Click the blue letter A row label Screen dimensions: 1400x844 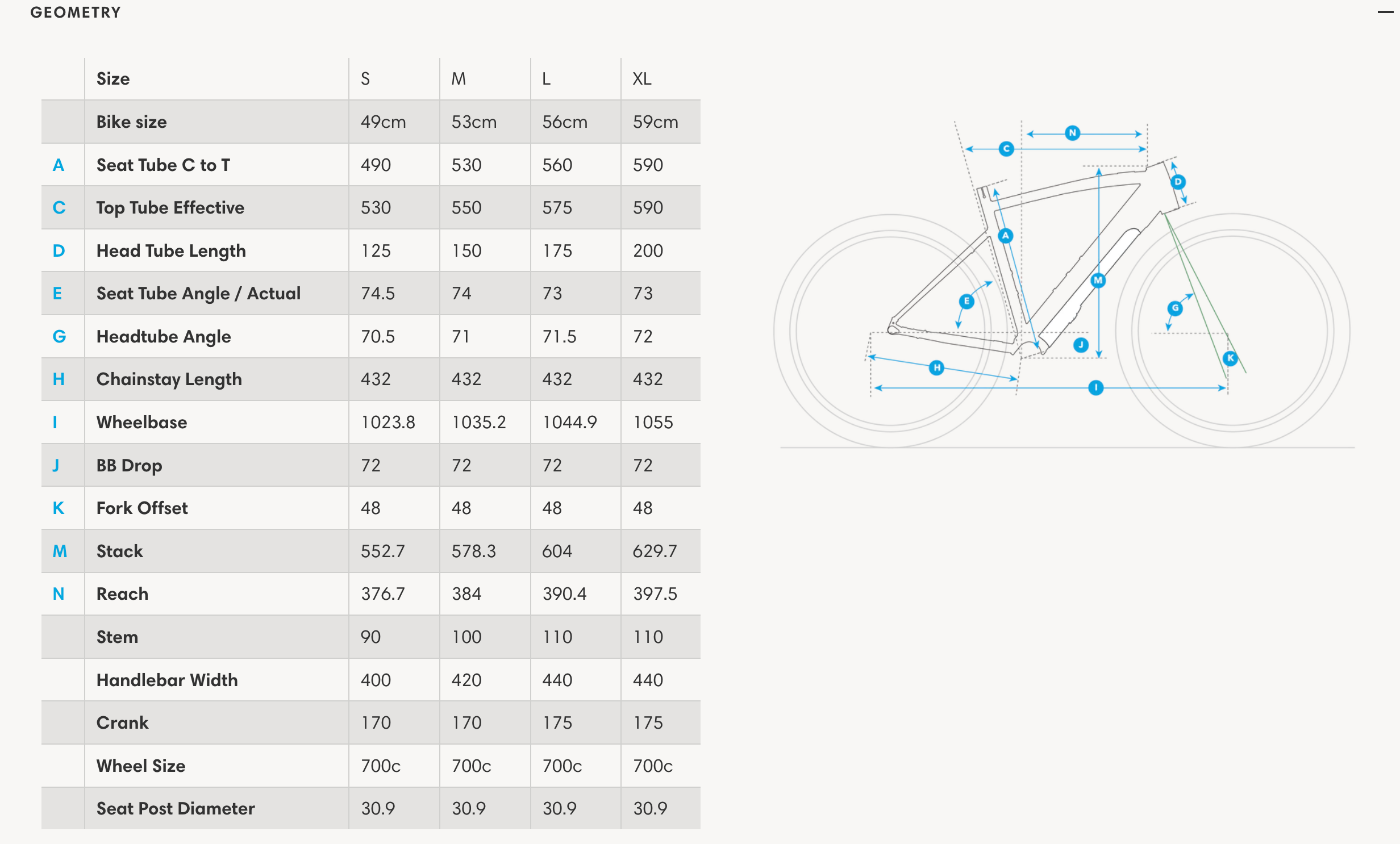coord(59,165)
